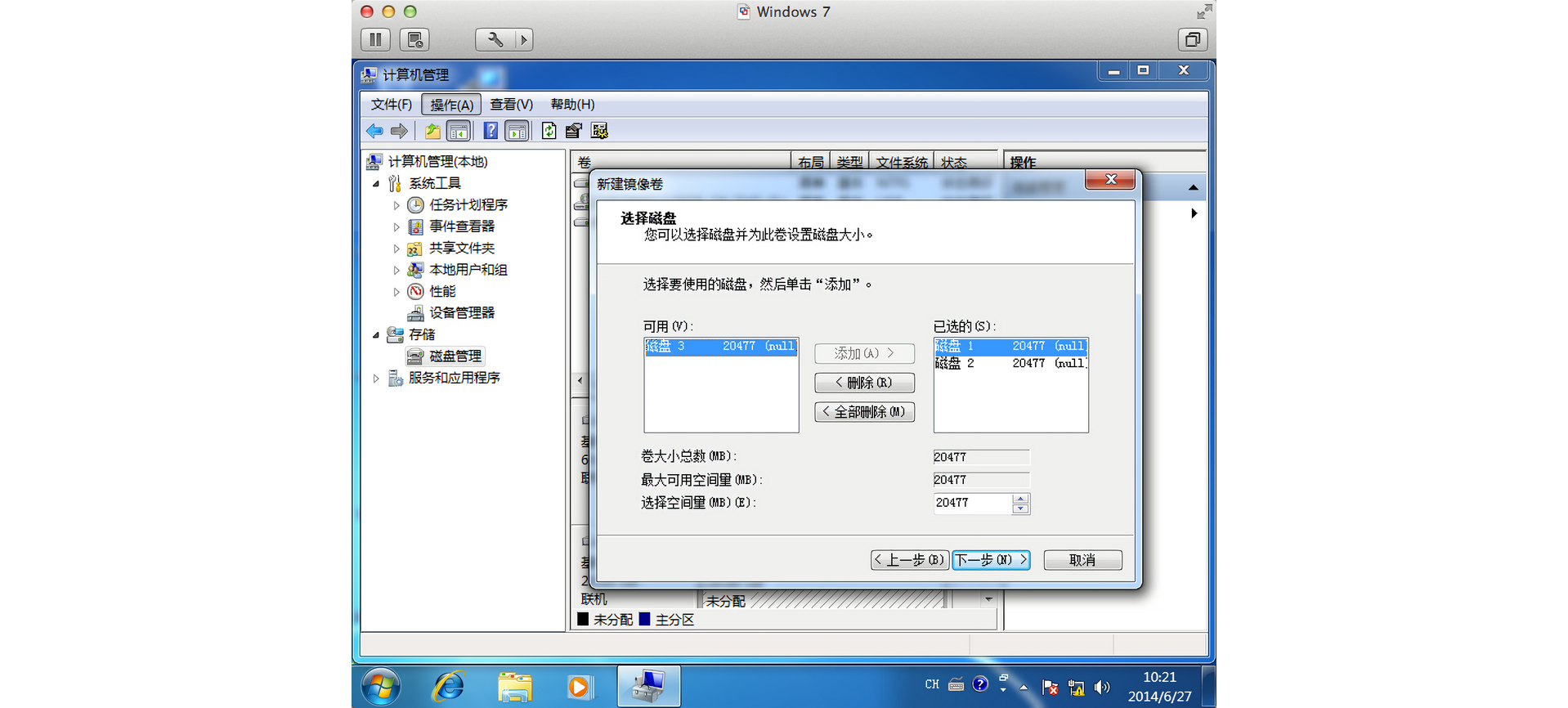Image resolution: width=1568 pixels, height=708 pixels.
Task: Click the Refresh toolbar icon
Action: 549,131
